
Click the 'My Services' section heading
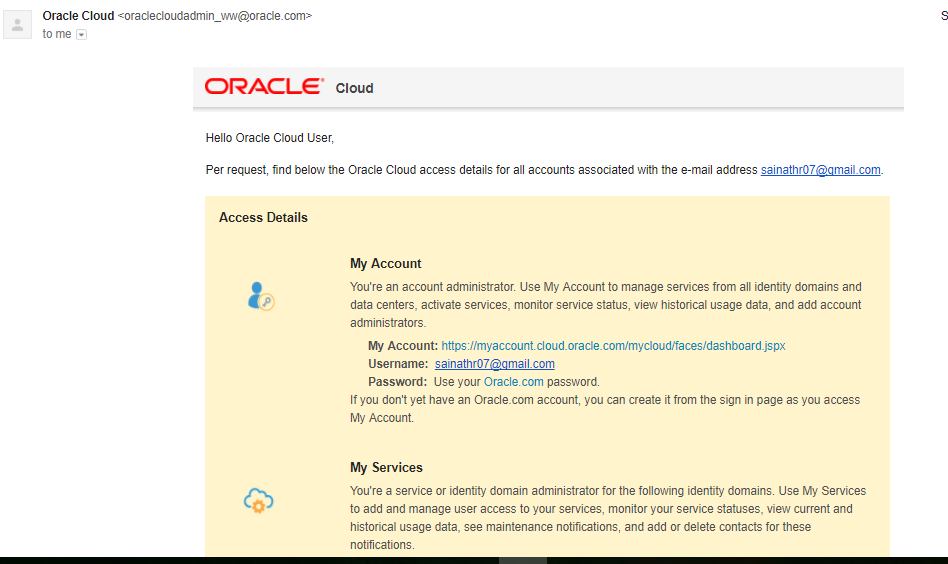pos(386,467)
